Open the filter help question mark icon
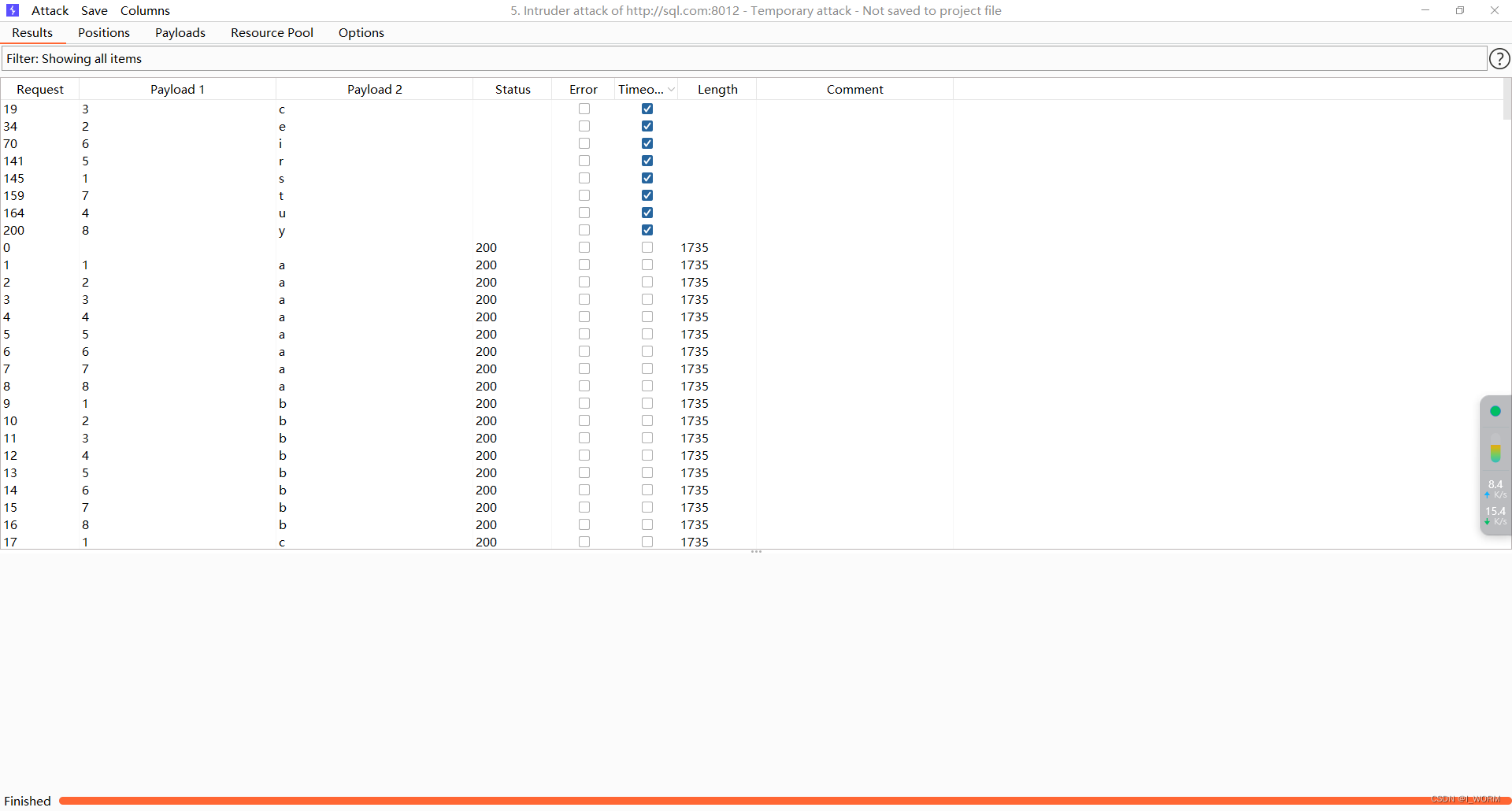This screenshot has width=1512, height=811. 1499,58
